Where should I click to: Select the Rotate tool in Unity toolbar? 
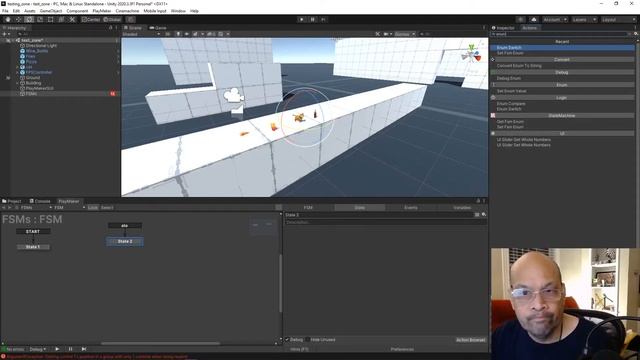click(x=29, y=19)
